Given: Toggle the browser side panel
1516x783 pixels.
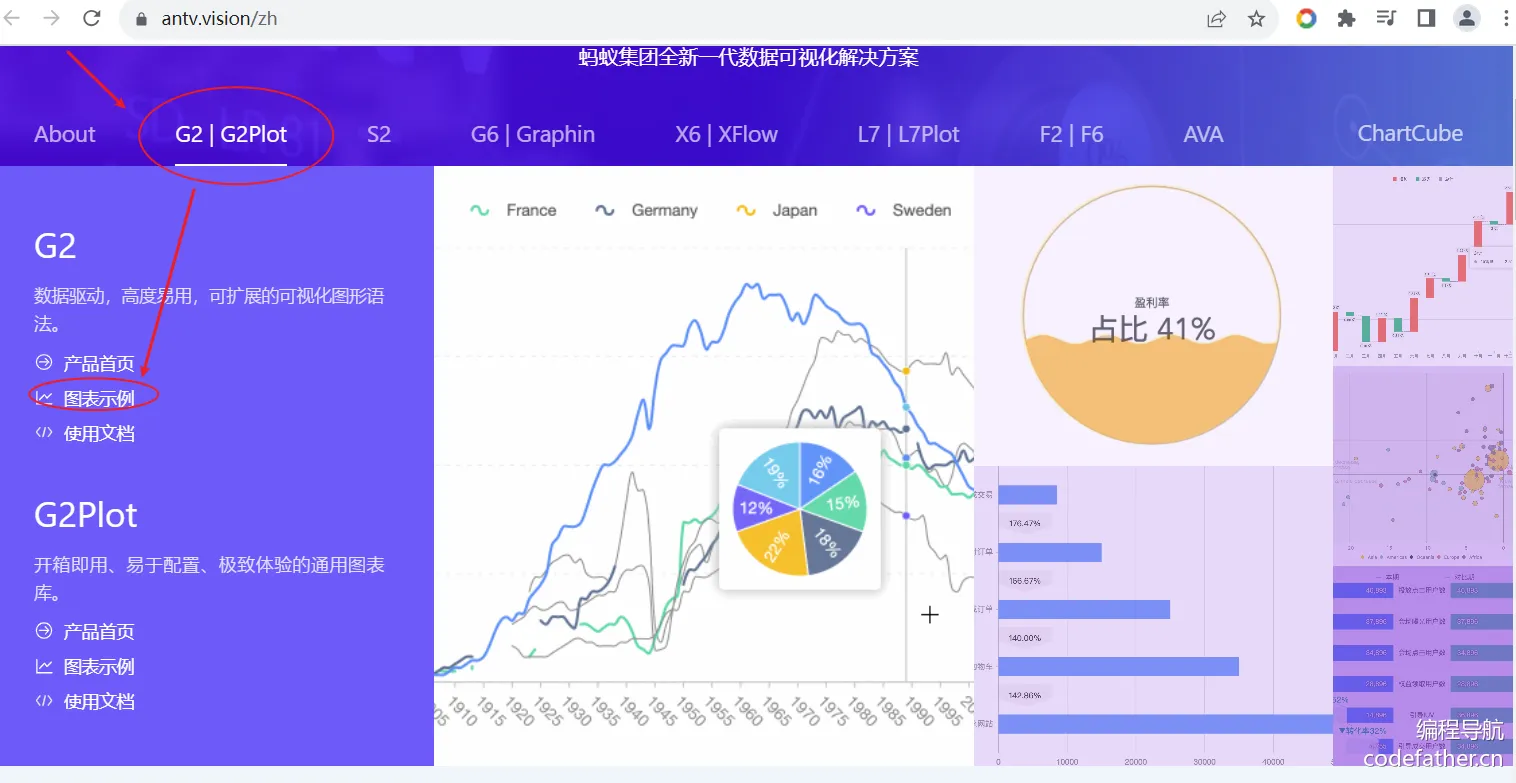Looking at the screenshot, I should click(1426, 18).
